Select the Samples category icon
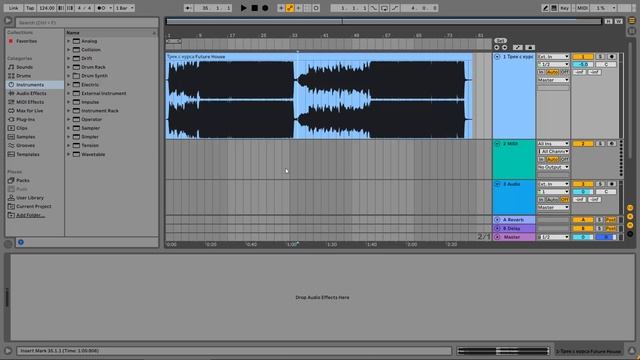This screenshot has height=360, width=640. (x=11, y=137)
